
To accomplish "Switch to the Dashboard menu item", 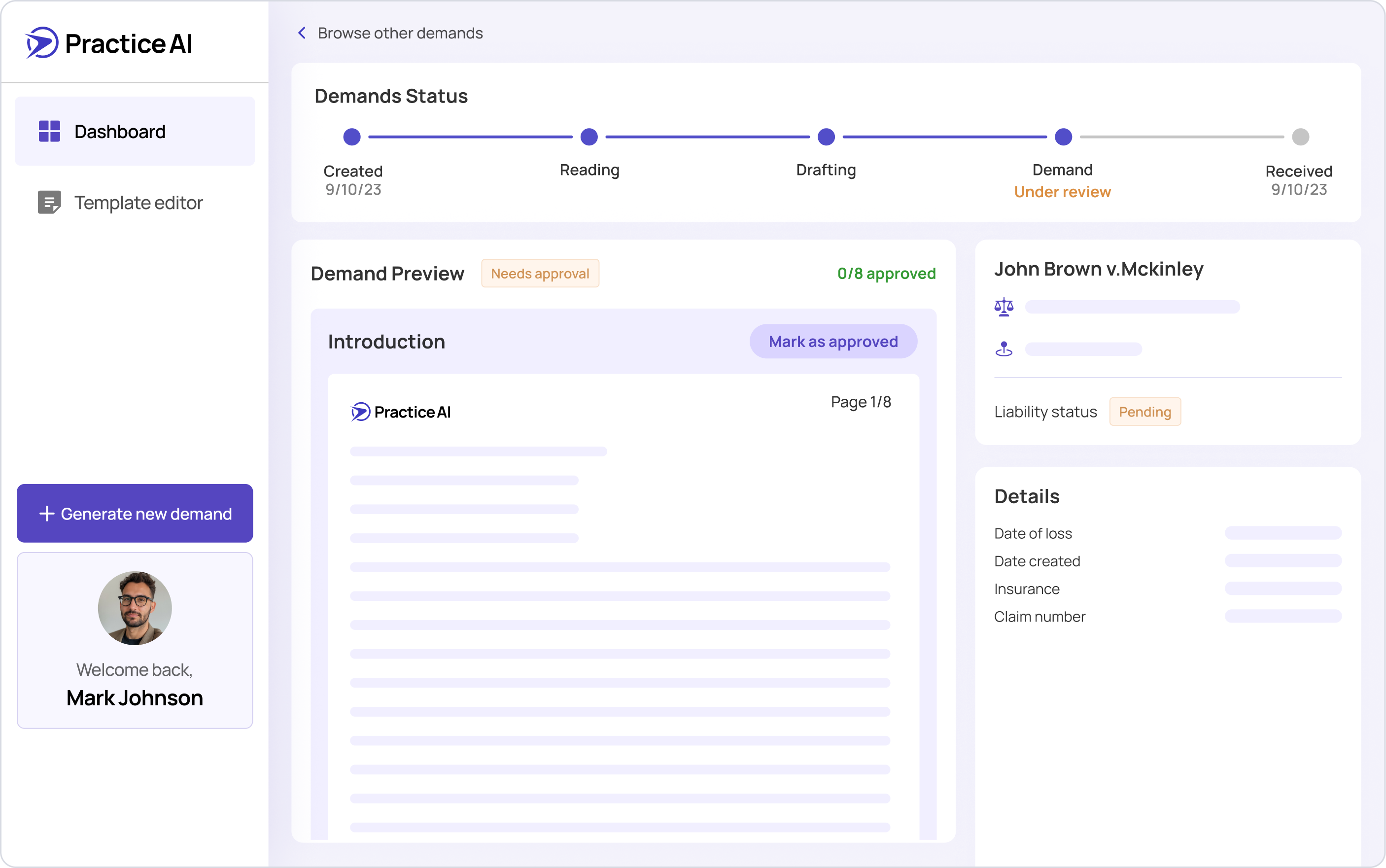I will click(119, 131).
